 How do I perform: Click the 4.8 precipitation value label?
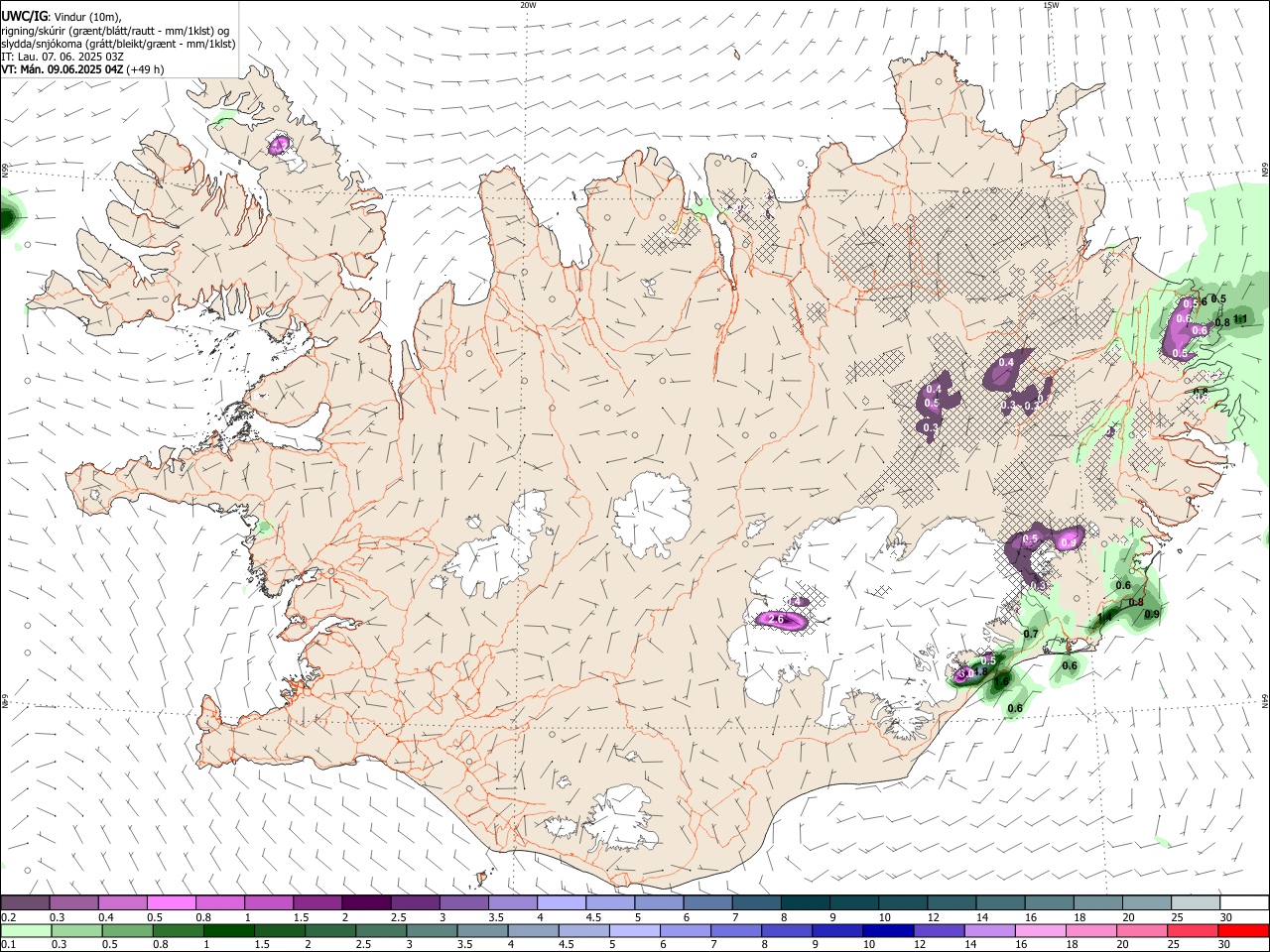pos(979,672)
